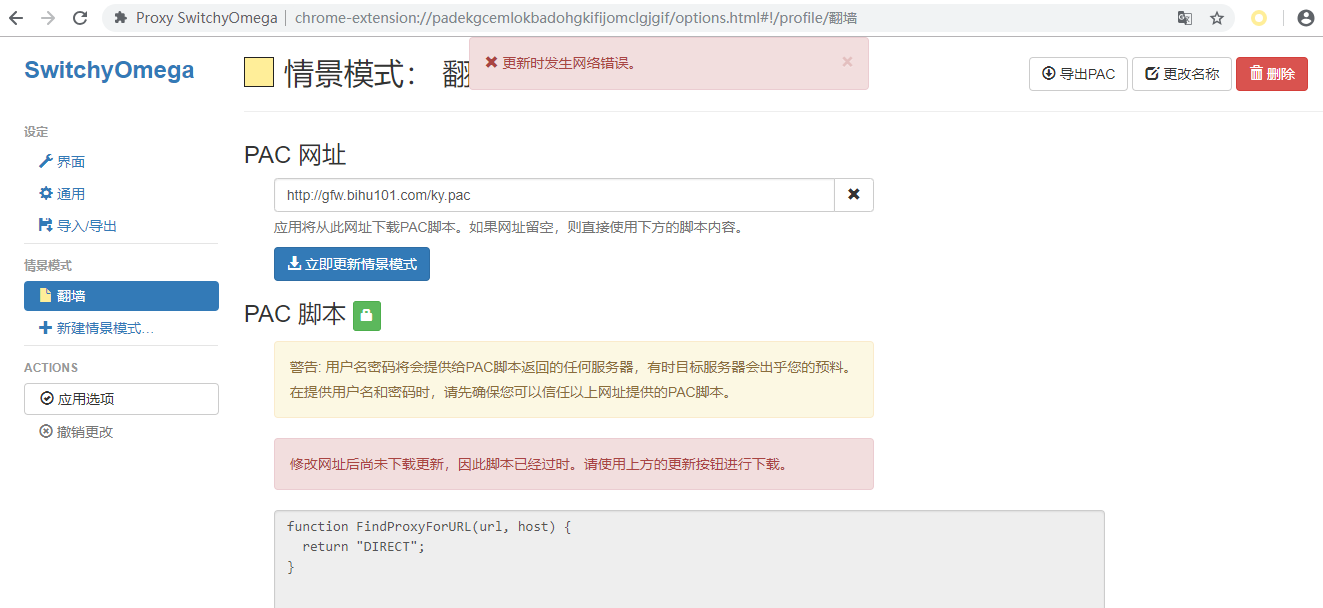Reload the page with refresh icon
1323x608 pixels.
[80, 18]
